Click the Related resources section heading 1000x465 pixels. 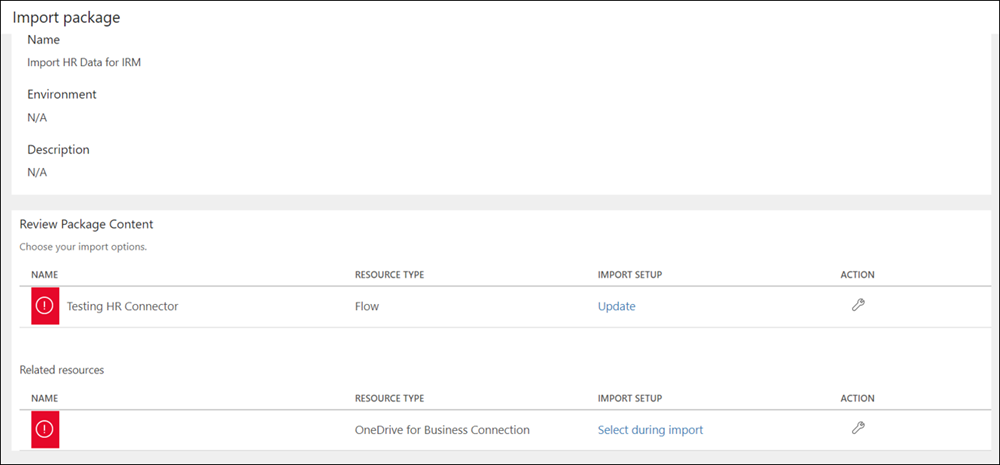pyautogui.click(x=62, y=370)
